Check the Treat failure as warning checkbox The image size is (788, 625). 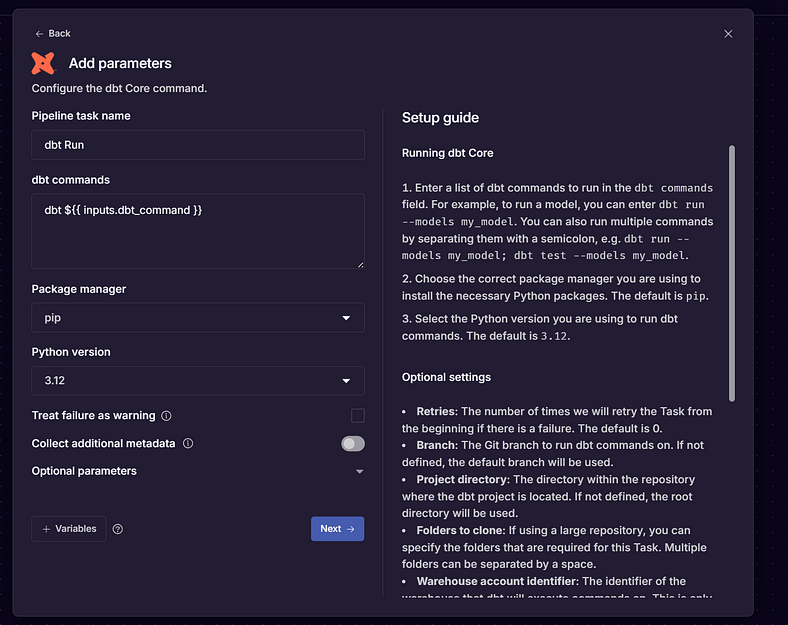[x=358, y=415]
